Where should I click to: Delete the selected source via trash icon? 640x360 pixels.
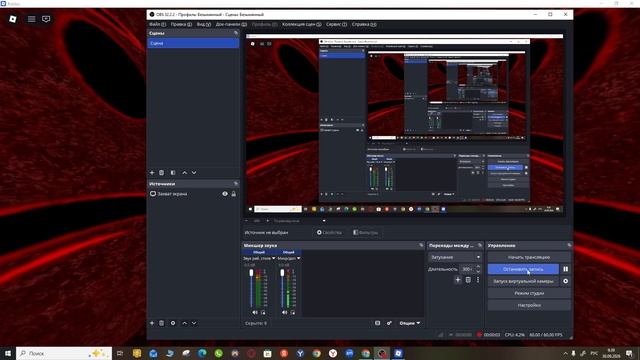pyautogui.click(x=162, y=323)
